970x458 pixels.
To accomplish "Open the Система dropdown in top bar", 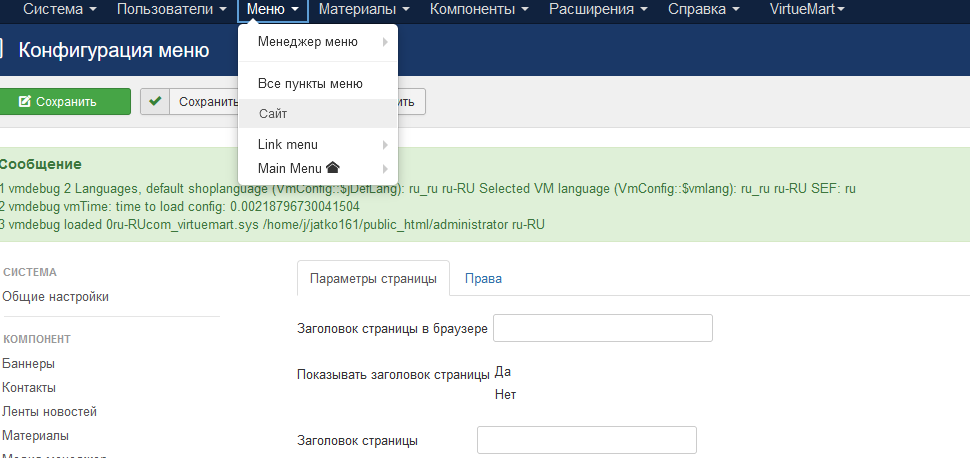I will [x=59, y=10].
